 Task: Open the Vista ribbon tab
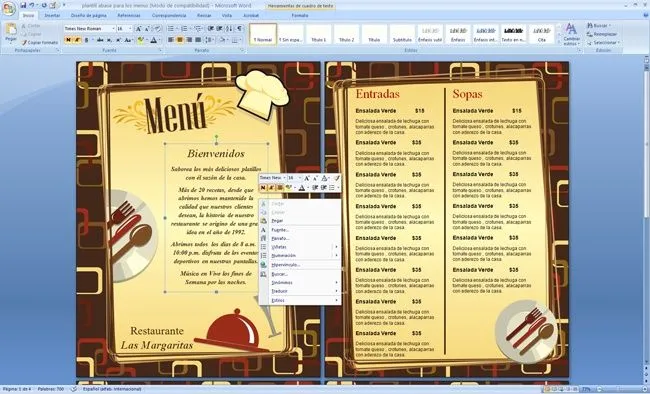[x=227, y=15]
